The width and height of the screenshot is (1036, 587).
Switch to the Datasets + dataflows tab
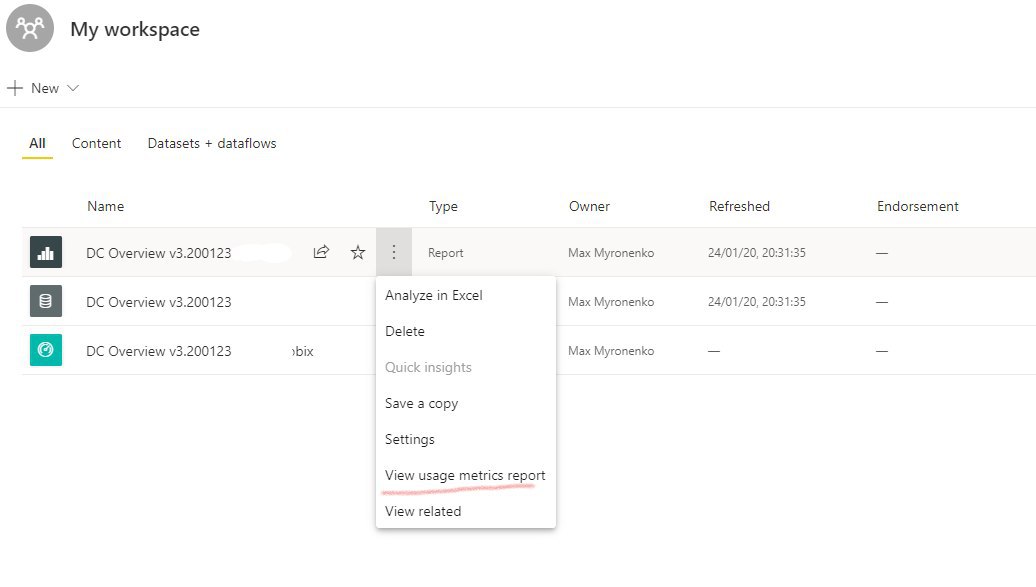[x=212, y=143]
